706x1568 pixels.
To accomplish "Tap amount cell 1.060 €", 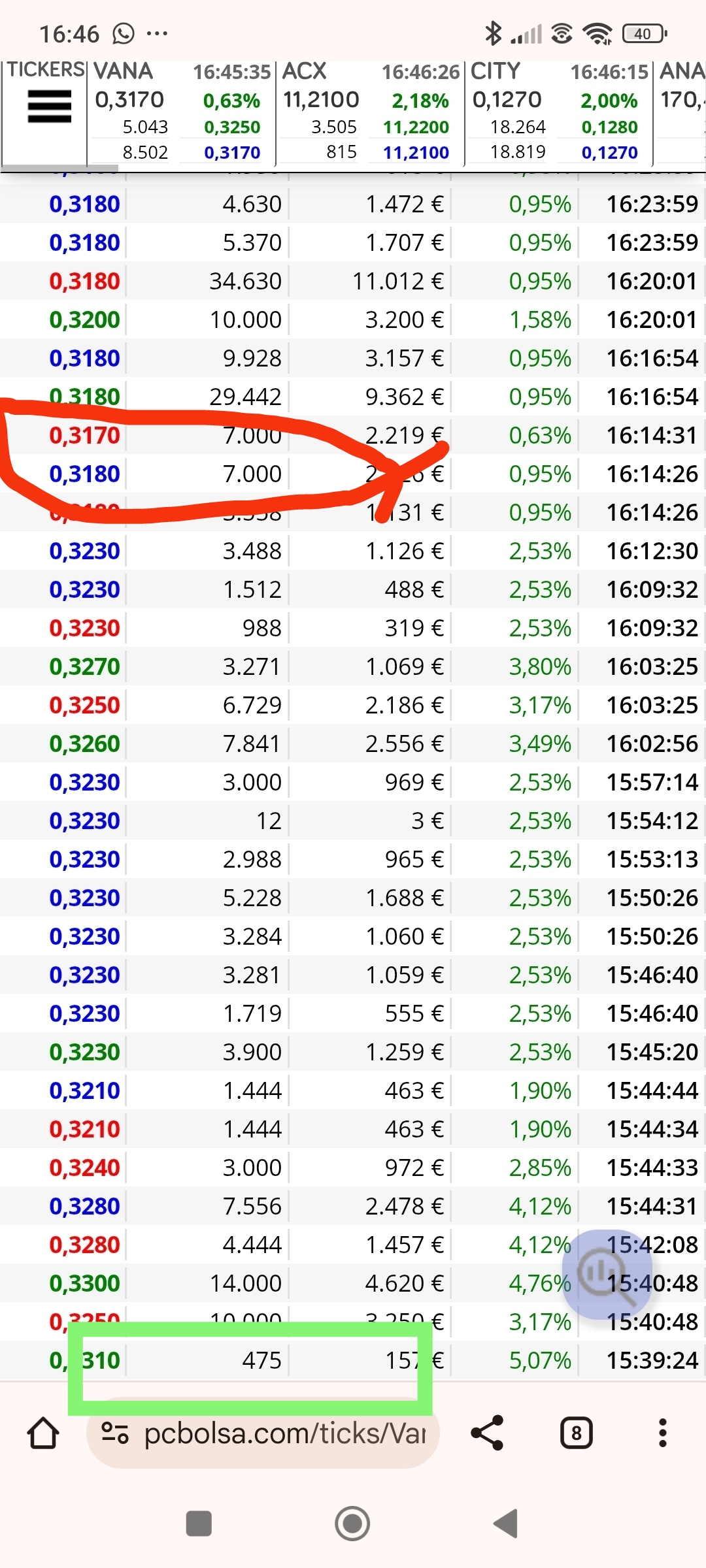I will (x=405, y=936).
